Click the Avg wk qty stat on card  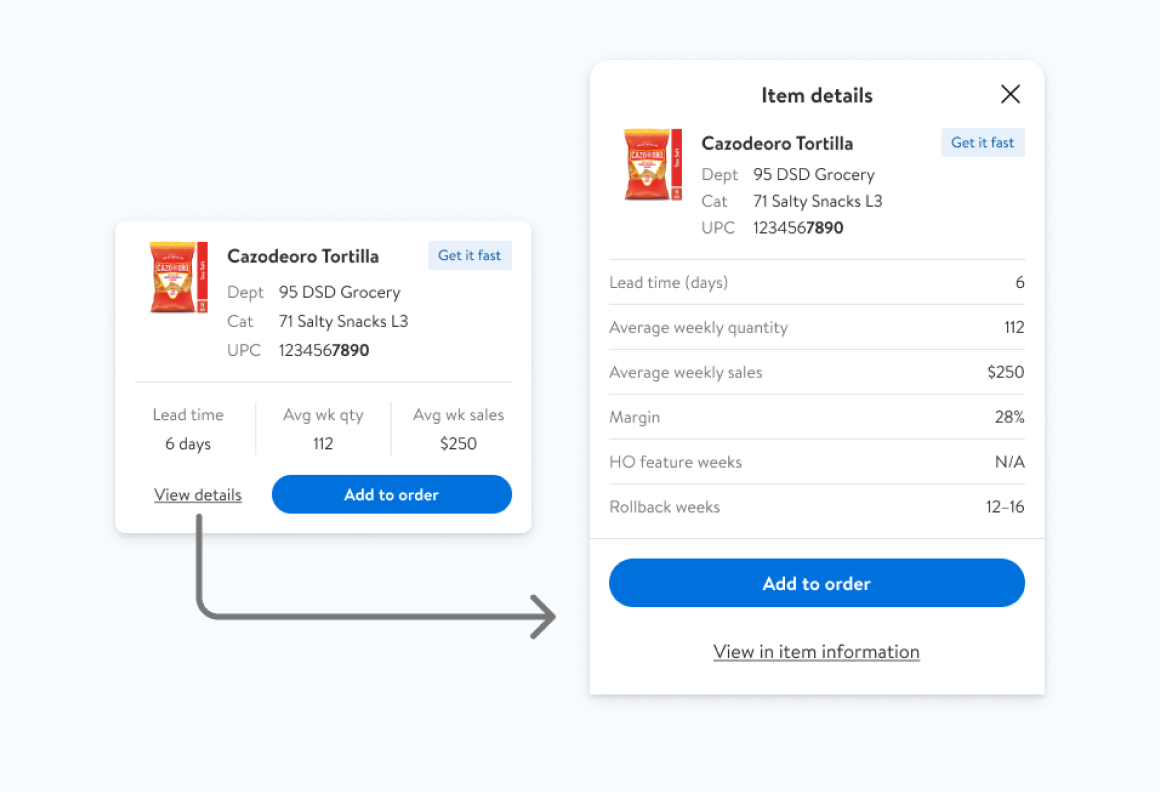point(323,430)
